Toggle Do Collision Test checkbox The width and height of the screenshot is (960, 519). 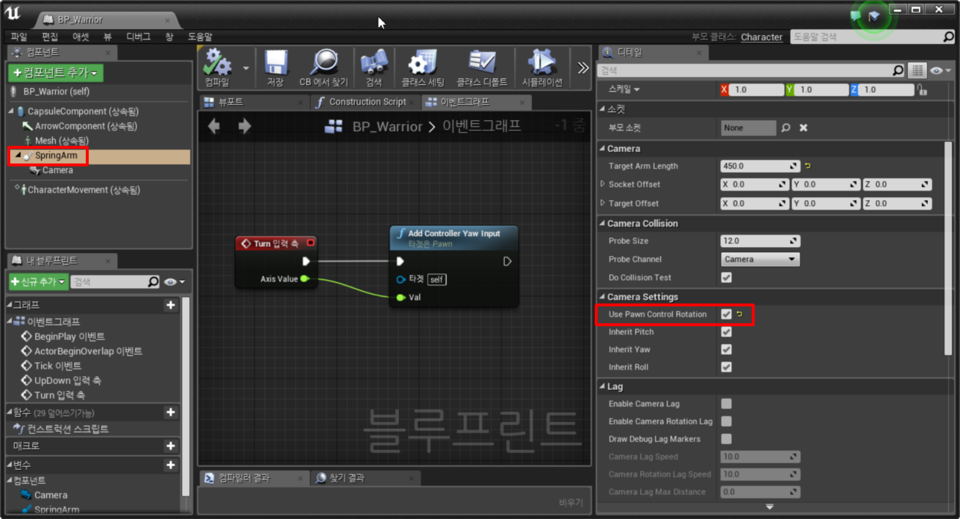click(726, 277)
